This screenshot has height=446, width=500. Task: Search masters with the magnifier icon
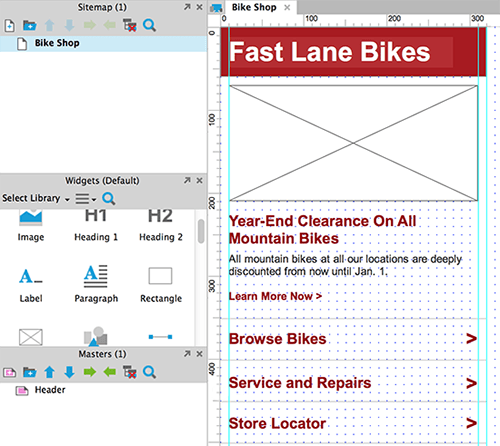tap(149, 372)
